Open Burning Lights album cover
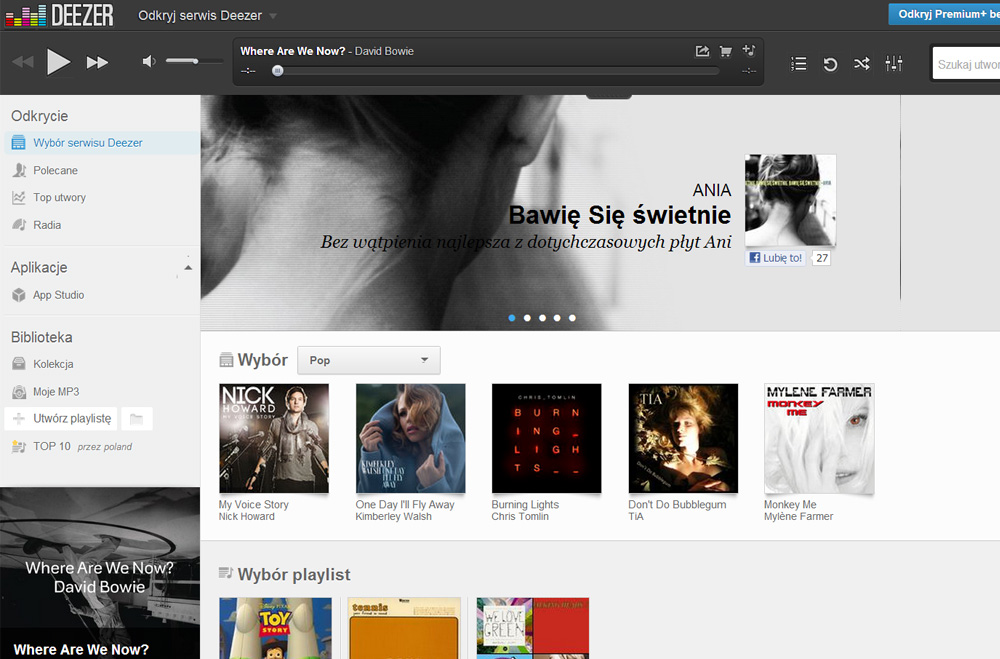1000x659 pixels. point(547,438)
